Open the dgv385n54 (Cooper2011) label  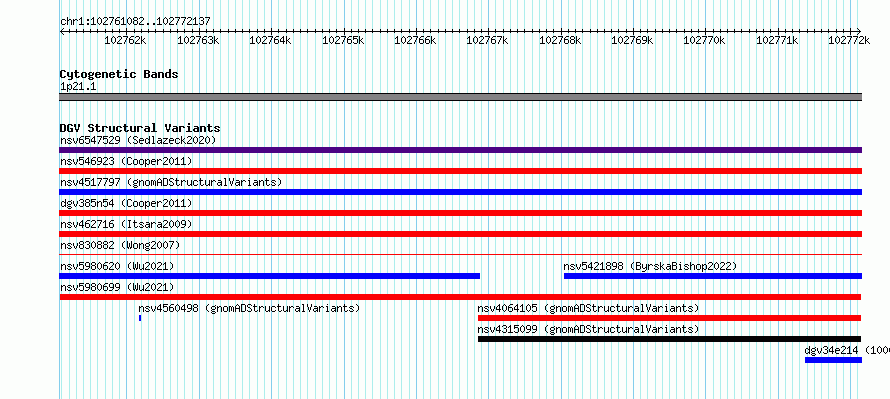[126, 203]
